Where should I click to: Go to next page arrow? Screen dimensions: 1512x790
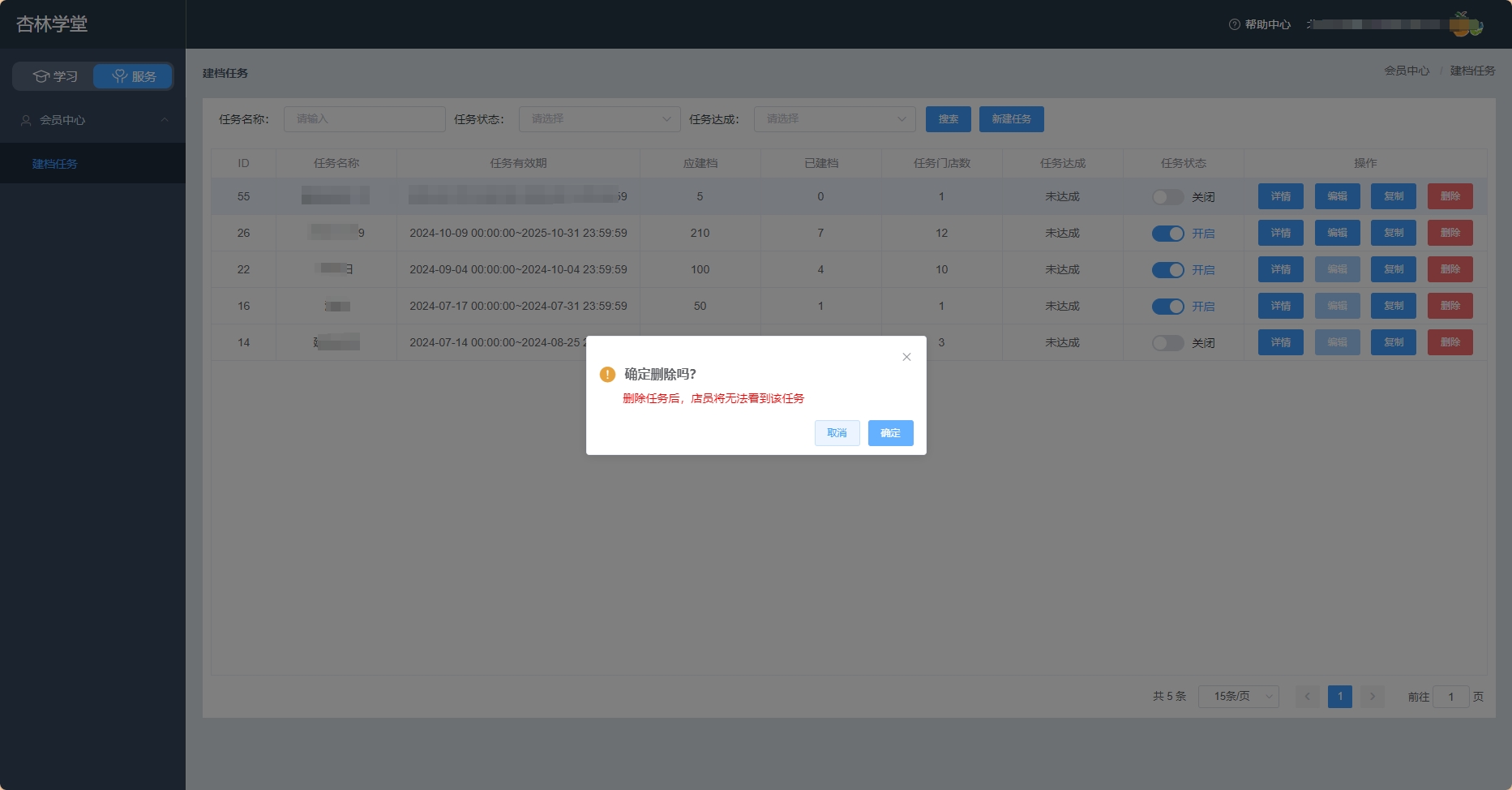(x=1373, y=697)
